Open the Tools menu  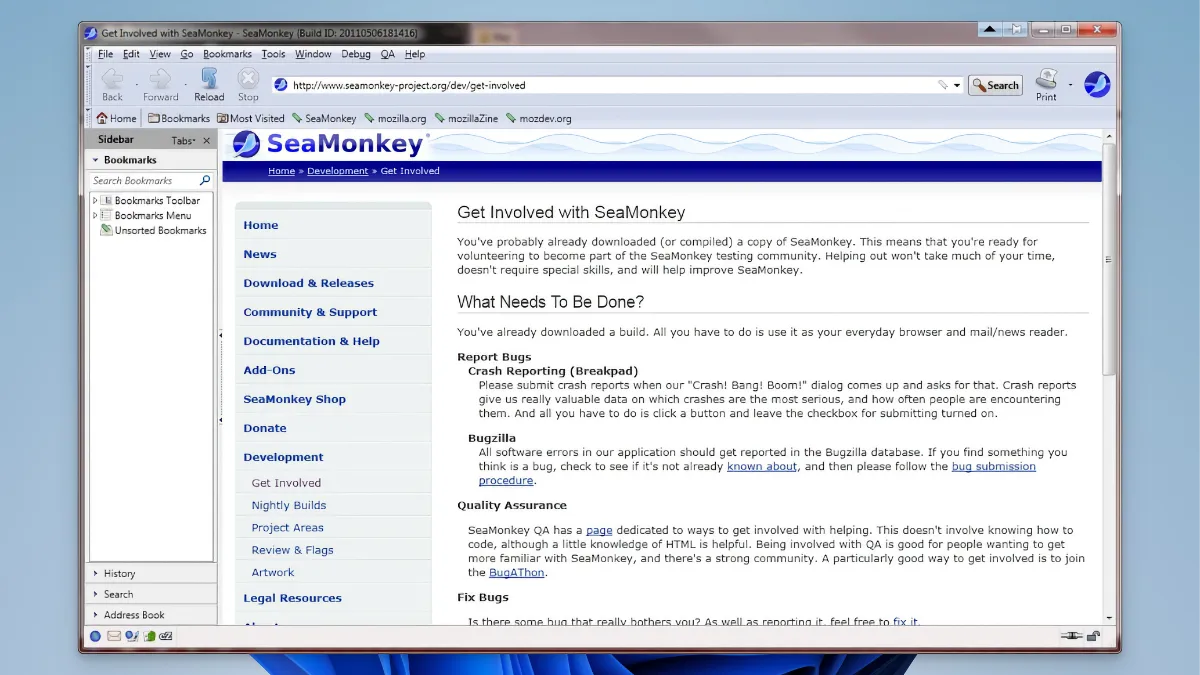[x=273, y=54]
